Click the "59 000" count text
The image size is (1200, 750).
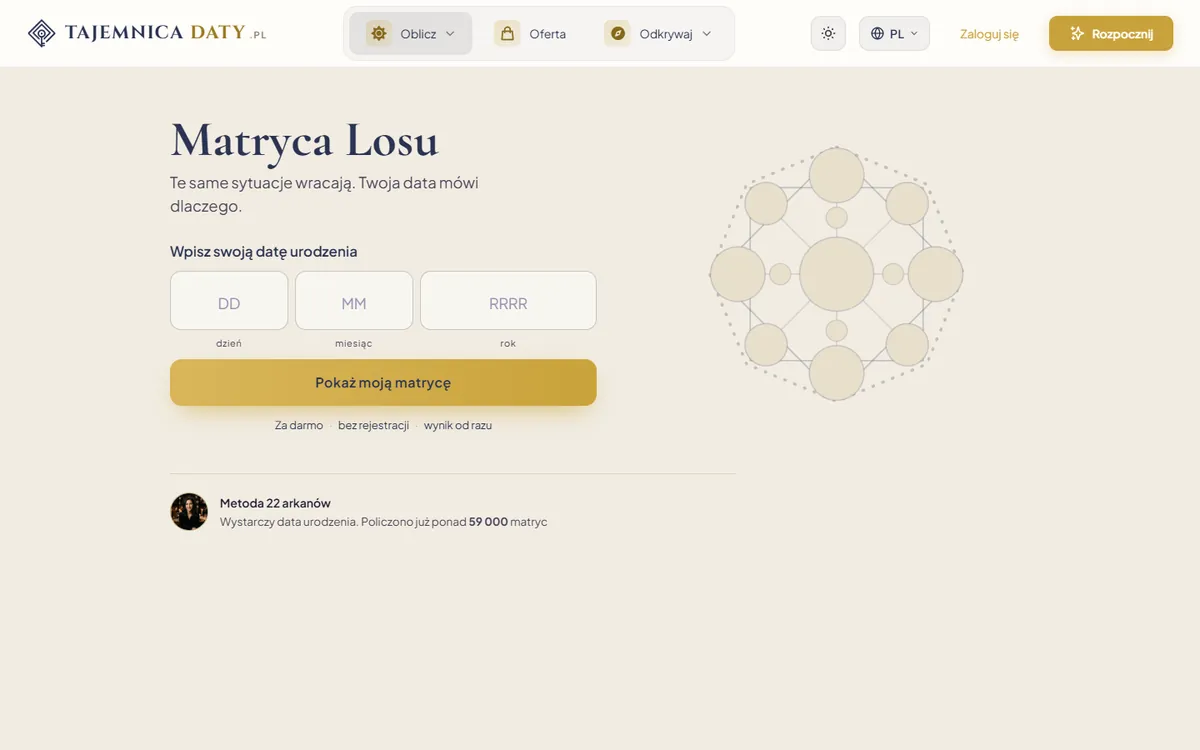point(488,522)
